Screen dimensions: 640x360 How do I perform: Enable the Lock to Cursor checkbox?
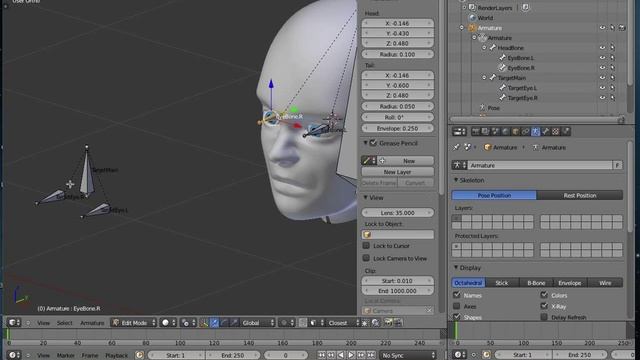(x=366, y=246)
